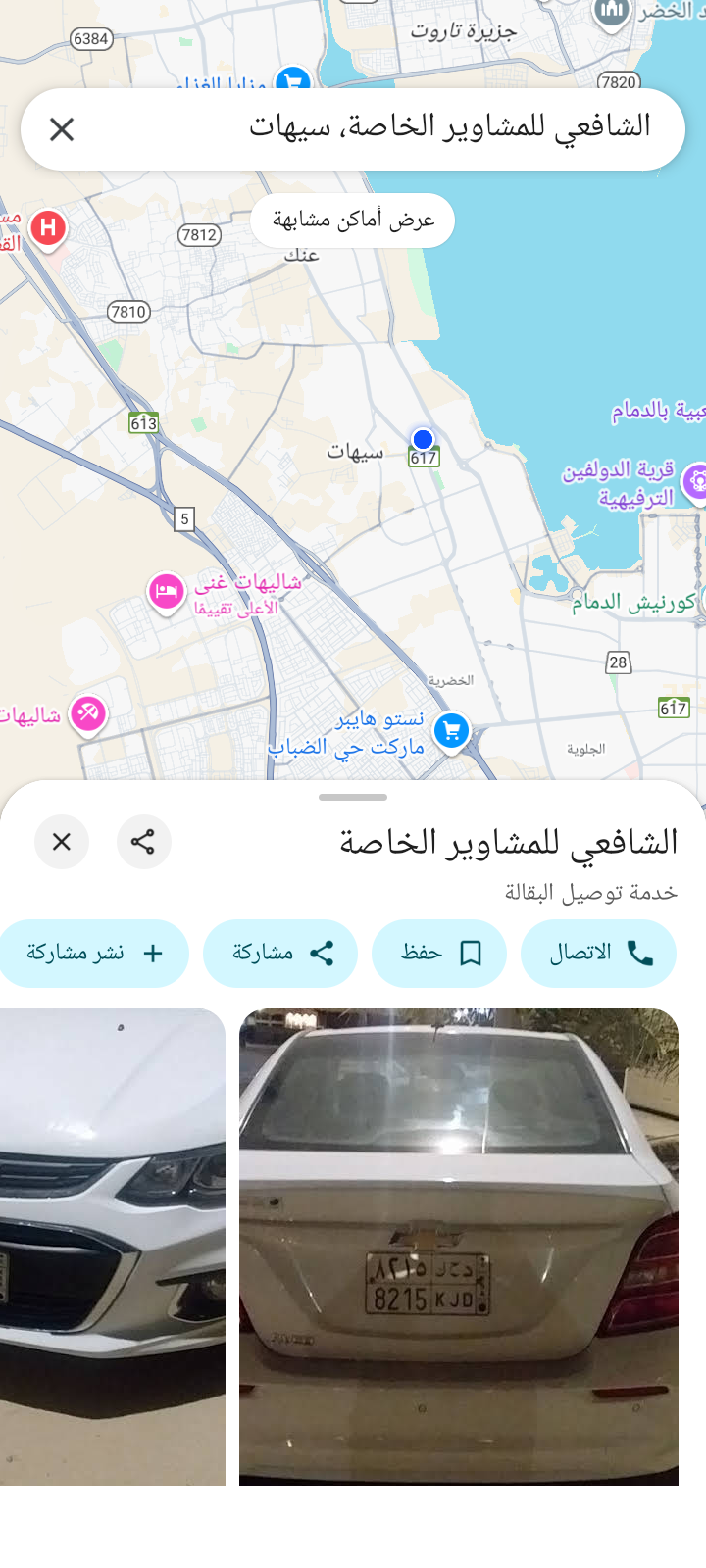The width and height of the screenshot is (706, 1568).
Task: Tap the الاتصال call button
Action: pos(598,953)
